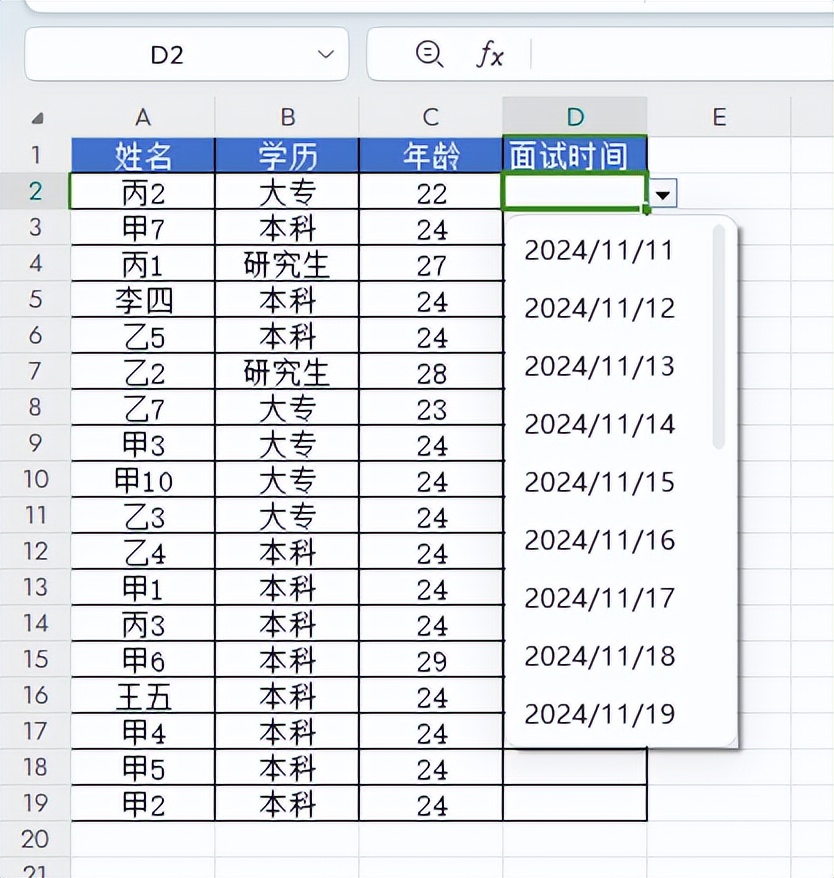
Task: Click the 面试时间 header cell
Action: coord(575,154)
